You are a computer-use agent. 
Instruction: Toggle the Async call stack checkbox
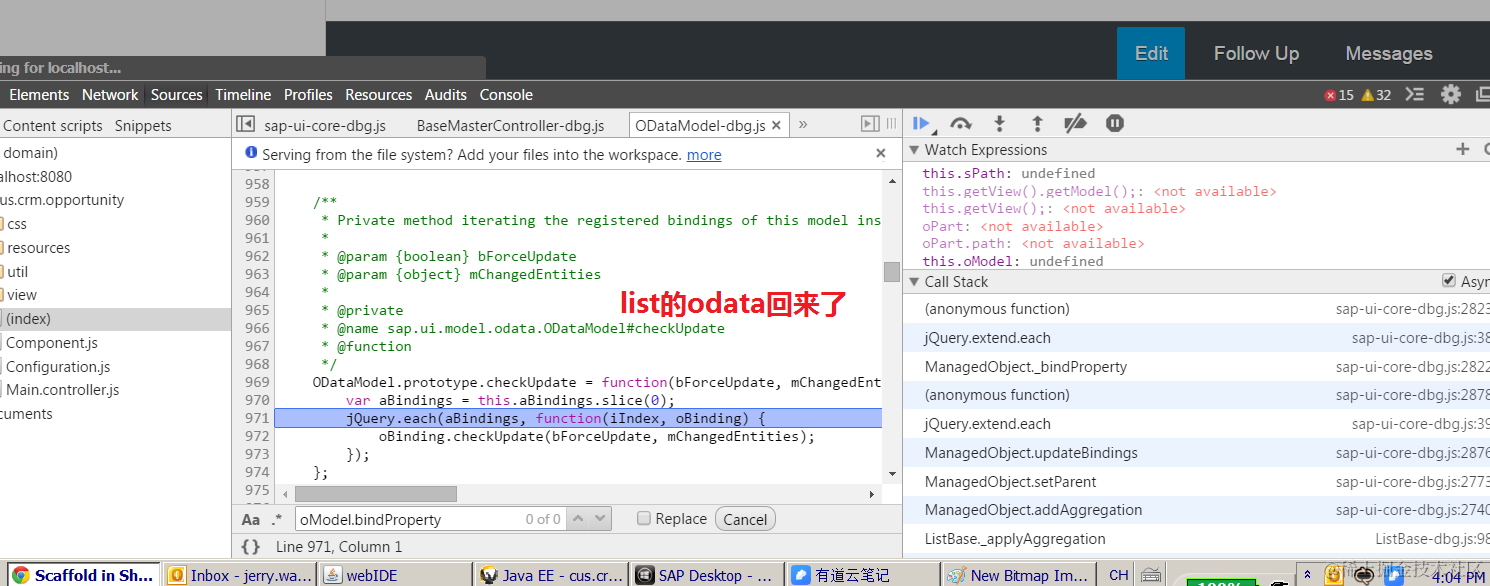1449,281
